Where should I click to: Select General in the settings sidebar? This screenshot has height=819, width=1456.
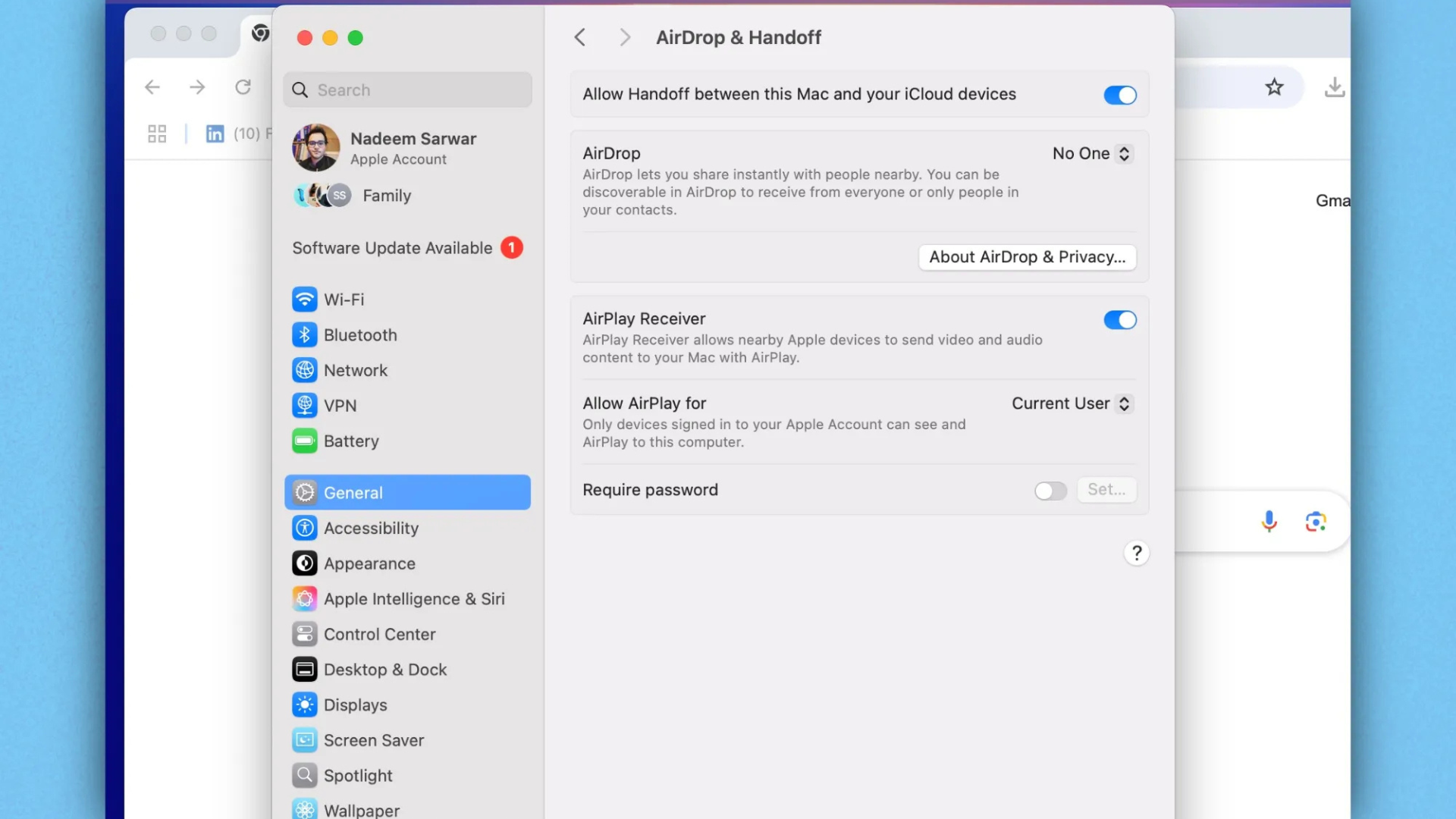click(x=353, y=492)
